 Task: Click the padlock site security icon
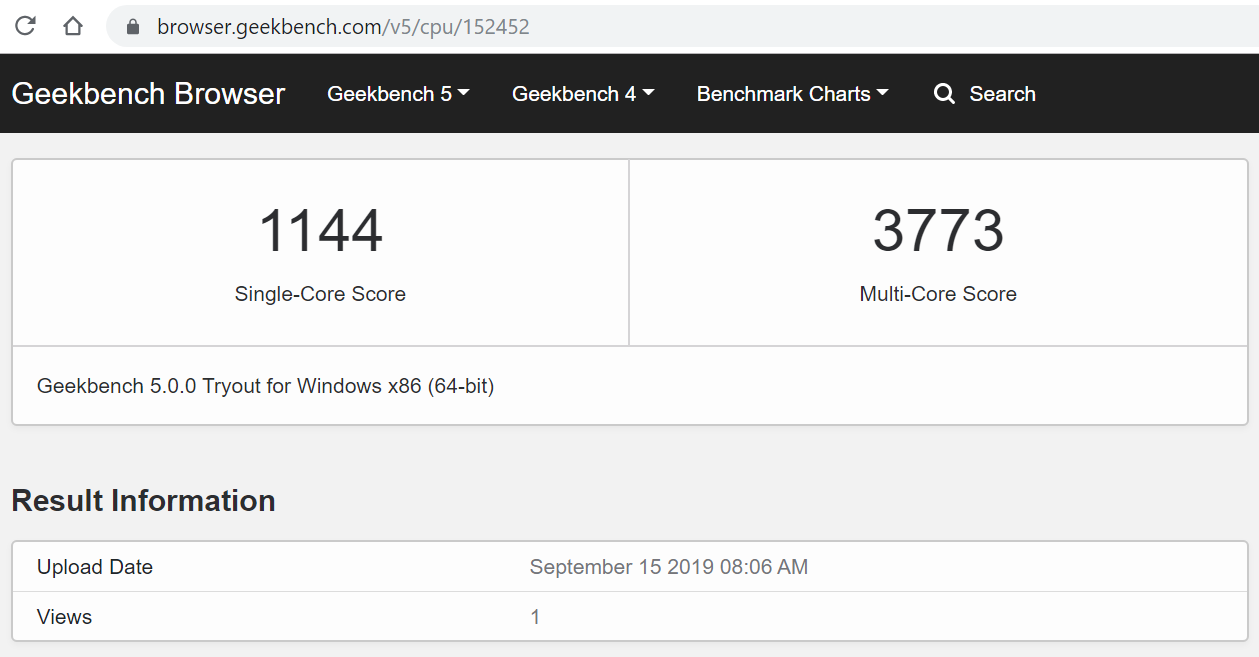tap(132, 27)
